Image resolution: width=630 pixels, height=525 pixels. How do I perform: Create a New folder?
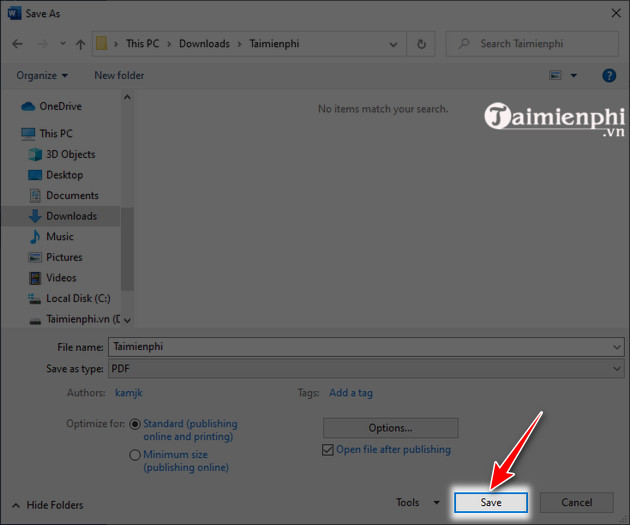point(119,76)
